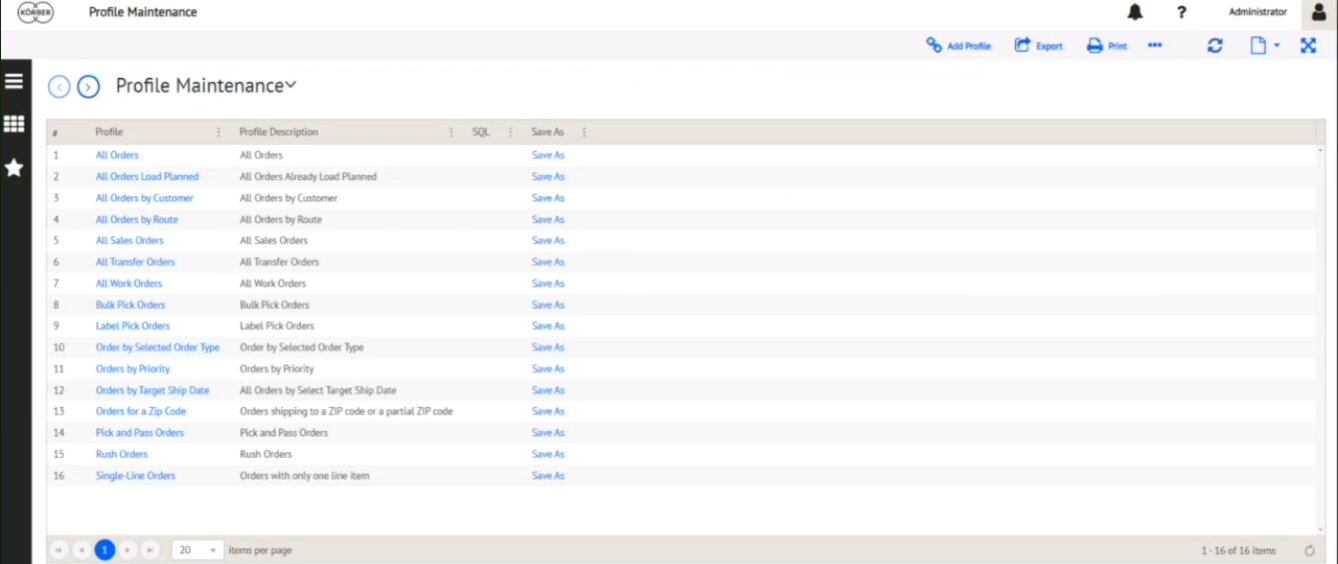
Task: Reload grid with bottom-right refresh icon
Action: pyautogui.click(x=1310, y=550)
